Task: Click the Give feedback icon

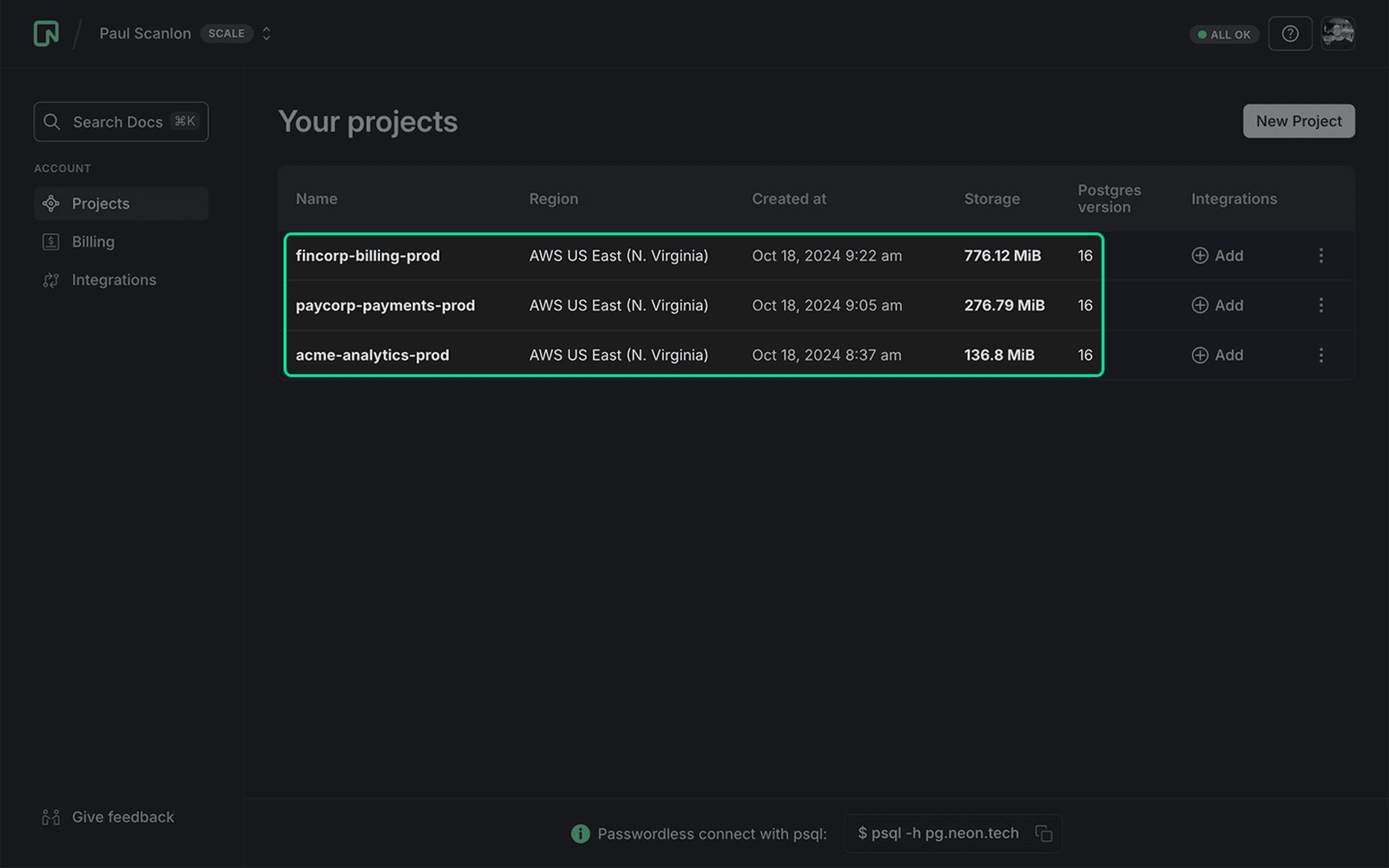Action: click(51, 817)
